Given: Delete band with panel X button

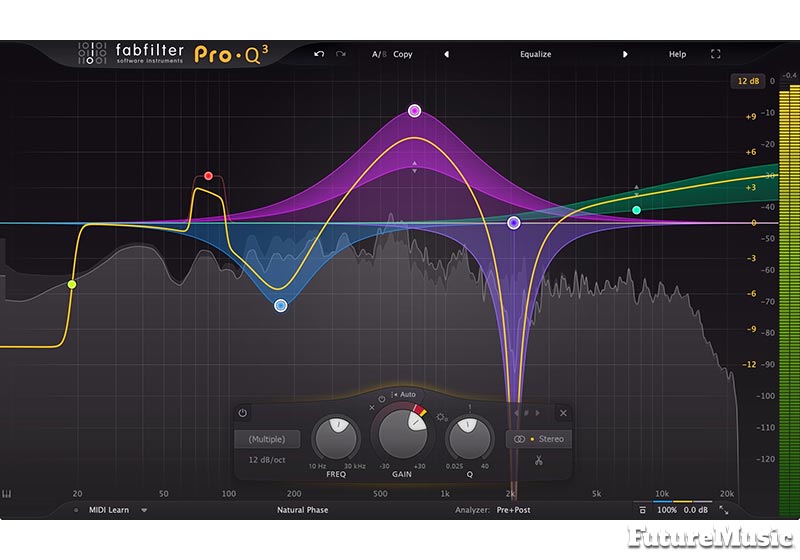Looking at the screenshot, I should tap(563, 413).
